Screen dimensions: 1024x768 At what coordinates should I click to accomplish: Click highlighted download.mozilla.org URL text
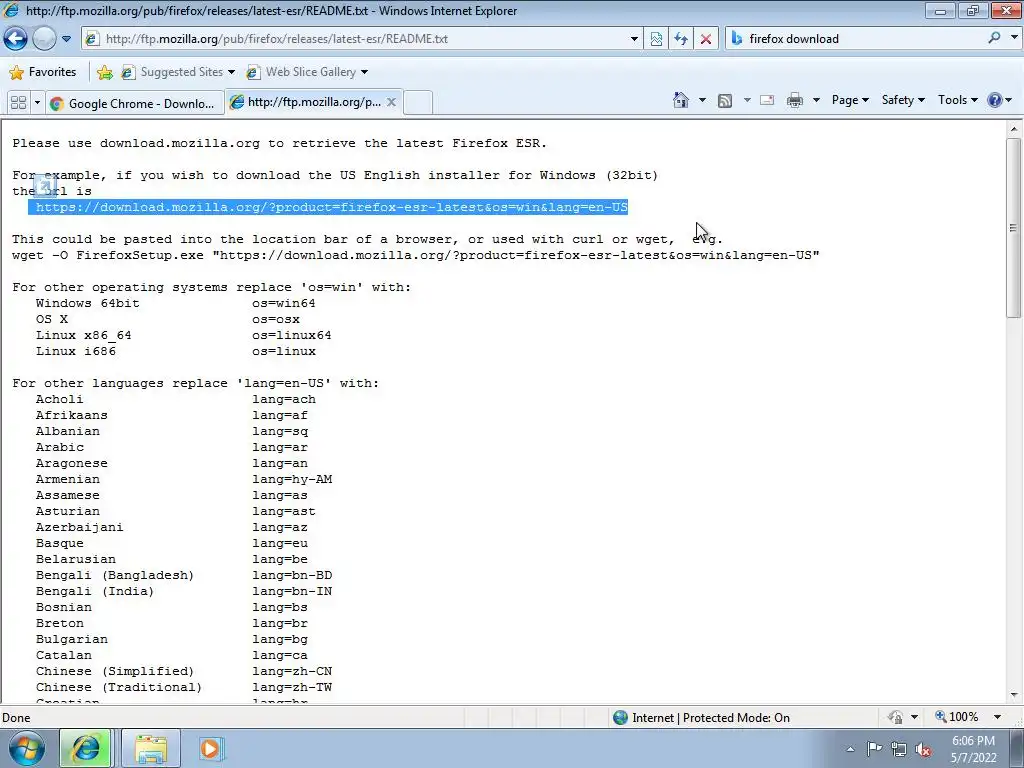[332, 207]
